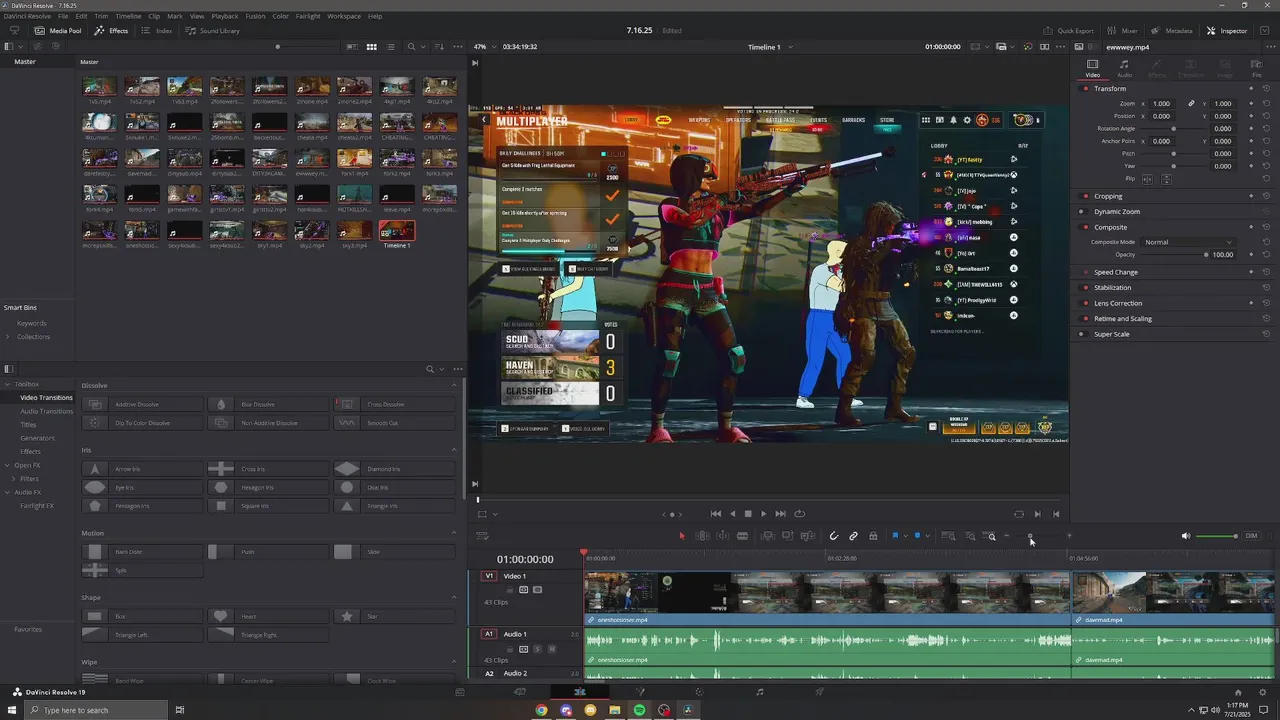
Task: Toggle the Inspector panel
Action: [x=1227, y=31]
